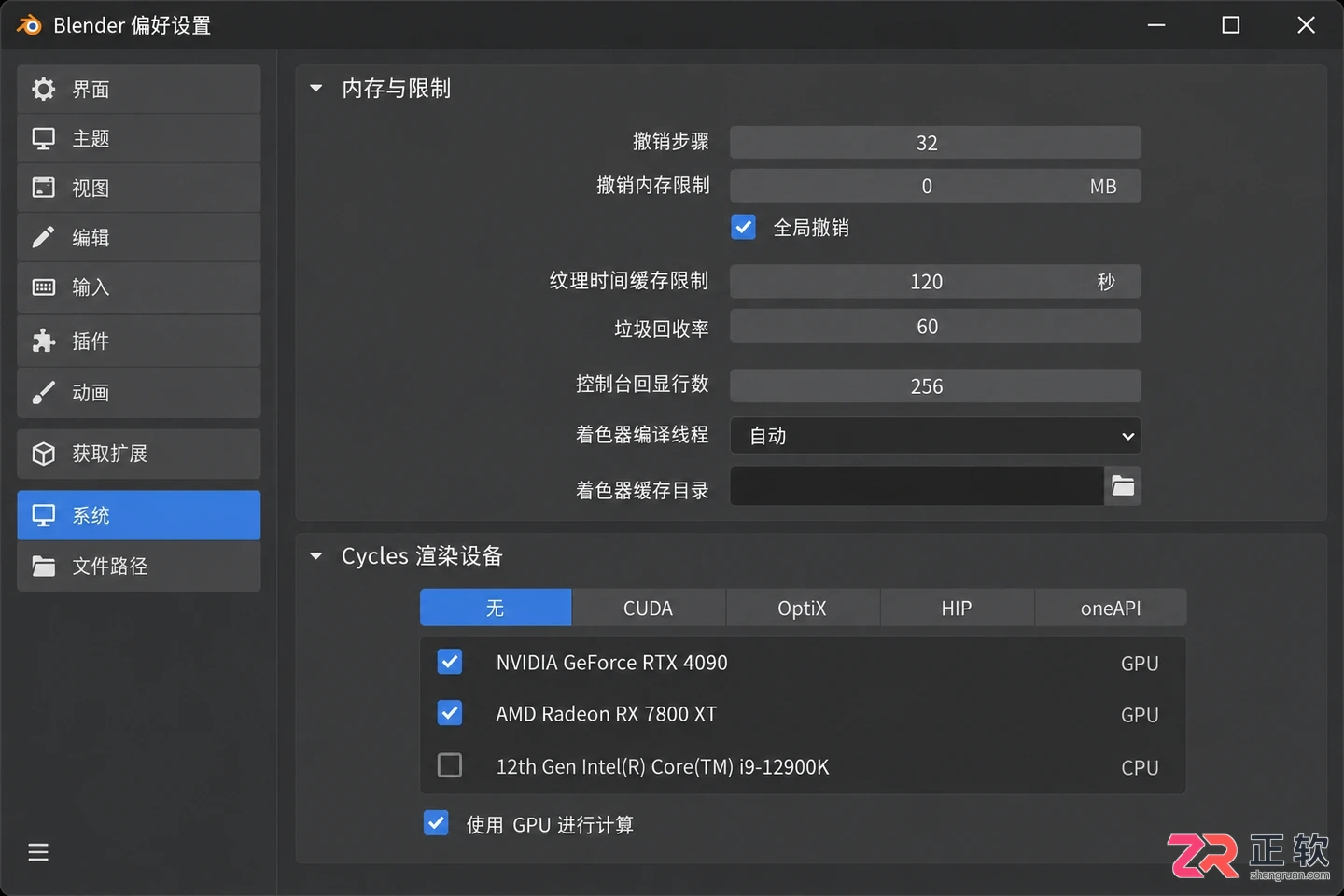Viewport: 1344px width, 896px height.
Task: Open the 界面 preferences section
Action: click(x=139, y=90)
